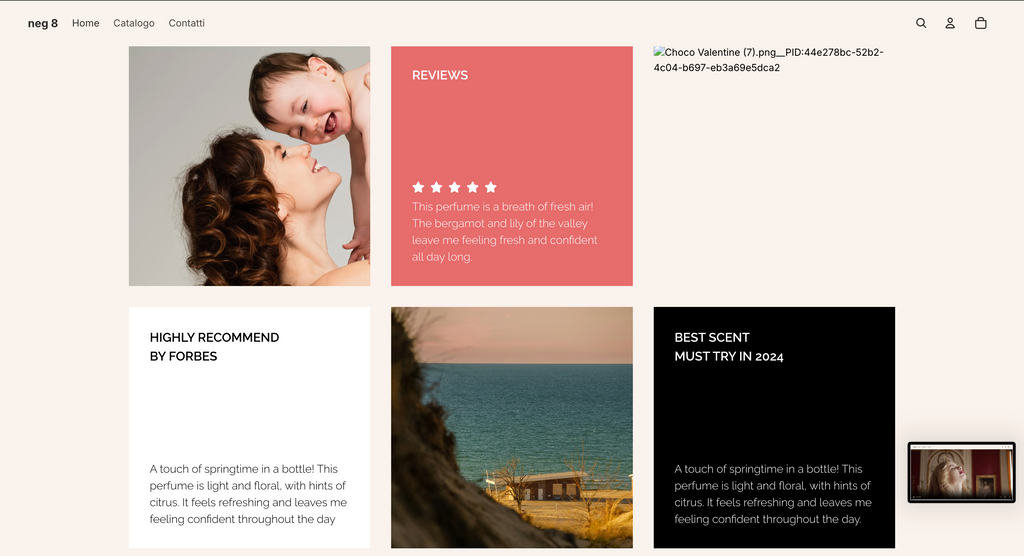The width and height of the screenshot is (1024, 556).
Task: Click the fifth review star
Action: pyautogui.click(x=490, y=187)
